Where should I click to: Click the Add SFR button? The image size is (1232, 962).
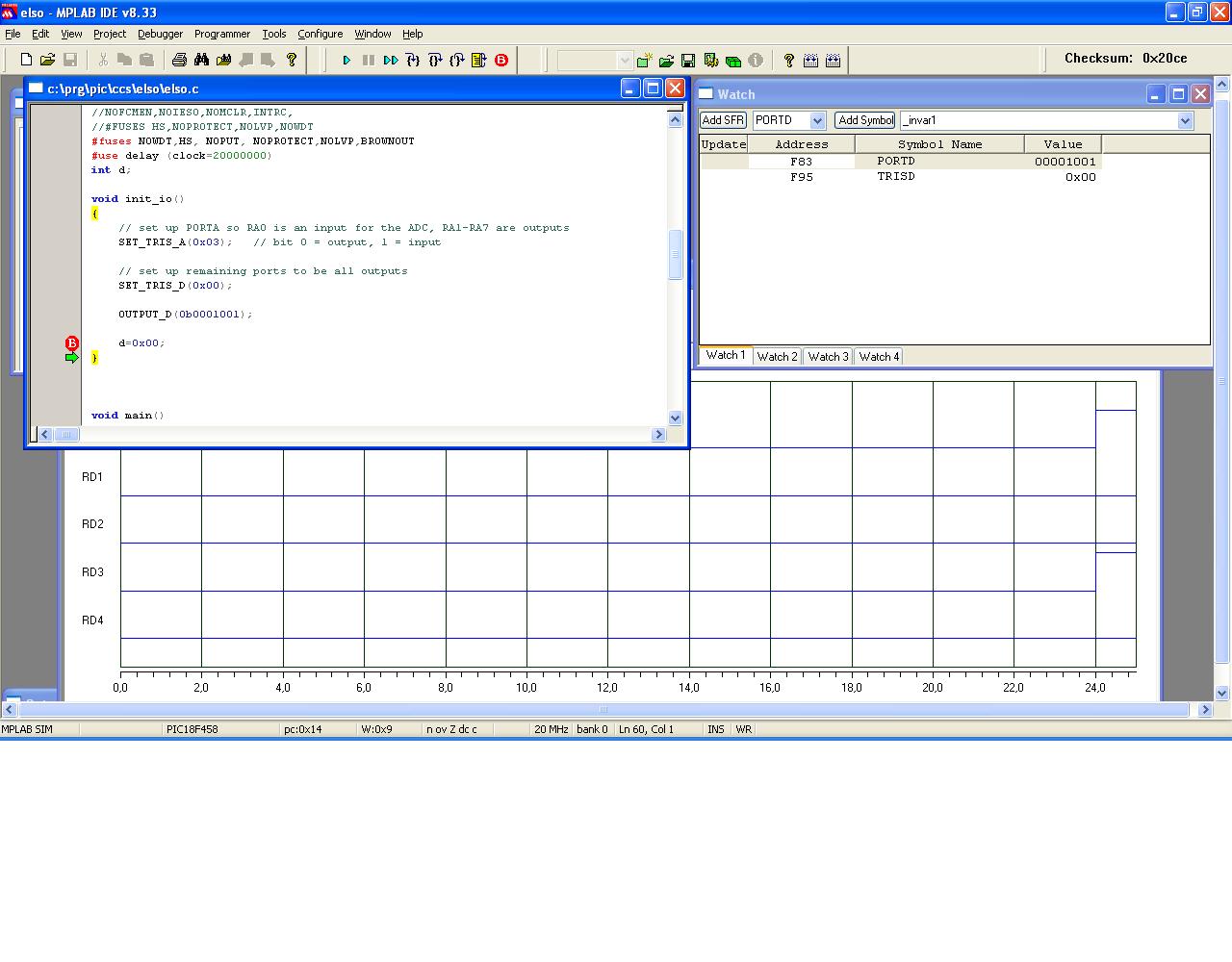[x=723, y=120]
